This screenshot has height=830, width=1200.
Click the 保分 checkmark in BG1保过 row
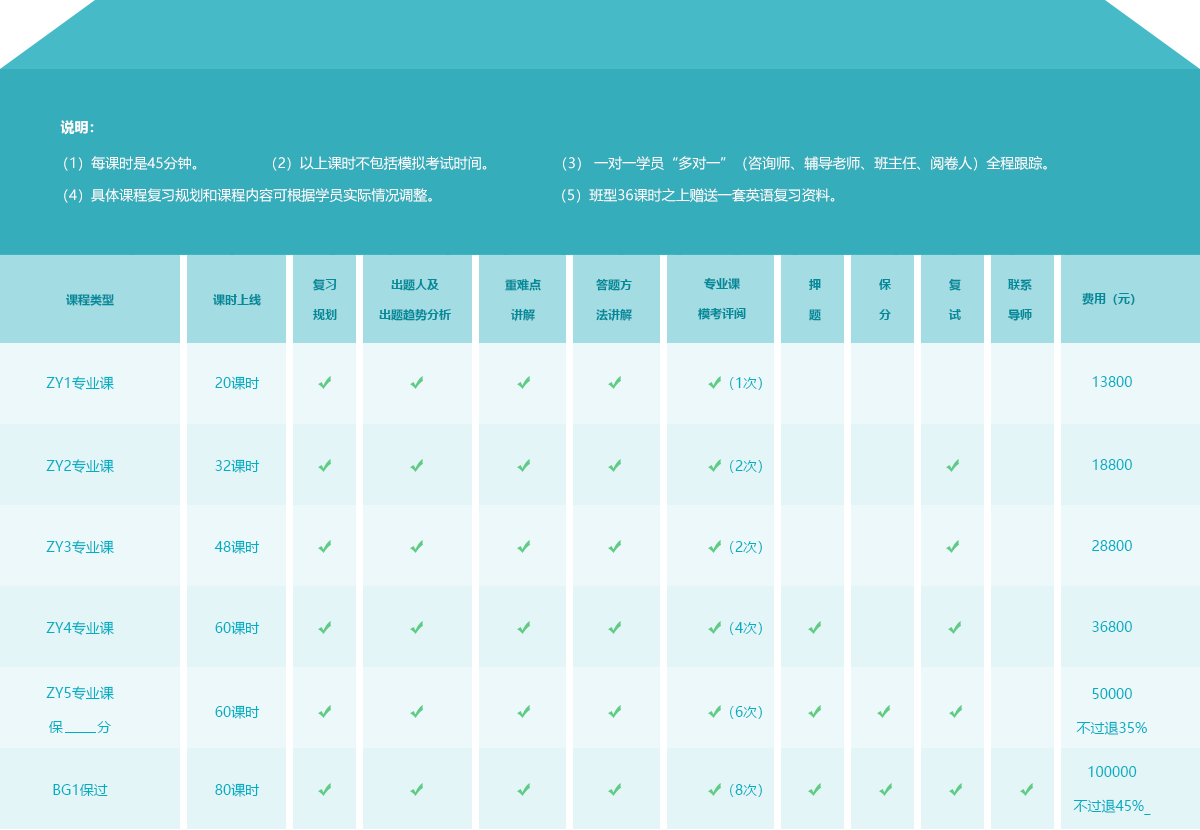tap(886, 789)
